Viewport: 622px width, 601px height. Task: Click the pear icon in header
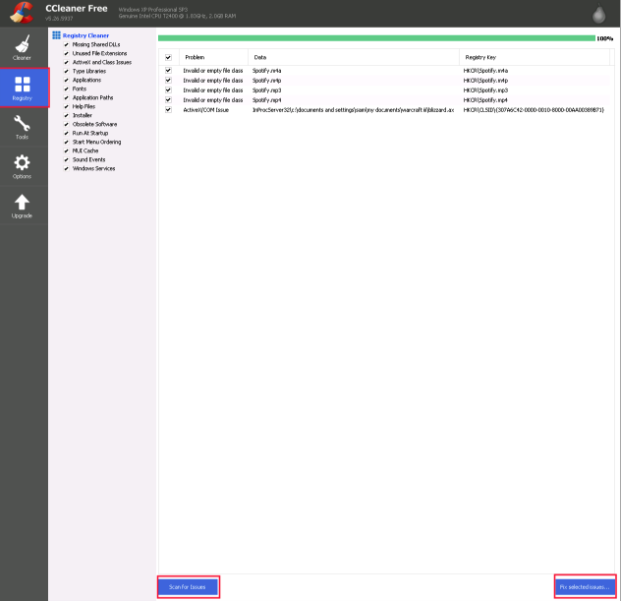(x=599, y=13)
